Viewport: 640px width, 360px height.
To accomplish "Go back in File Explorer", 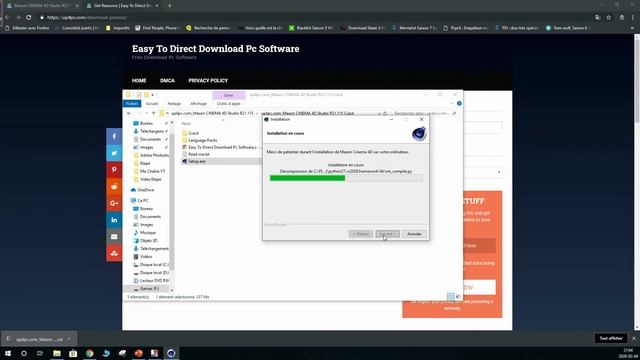I will coord(129,113).
